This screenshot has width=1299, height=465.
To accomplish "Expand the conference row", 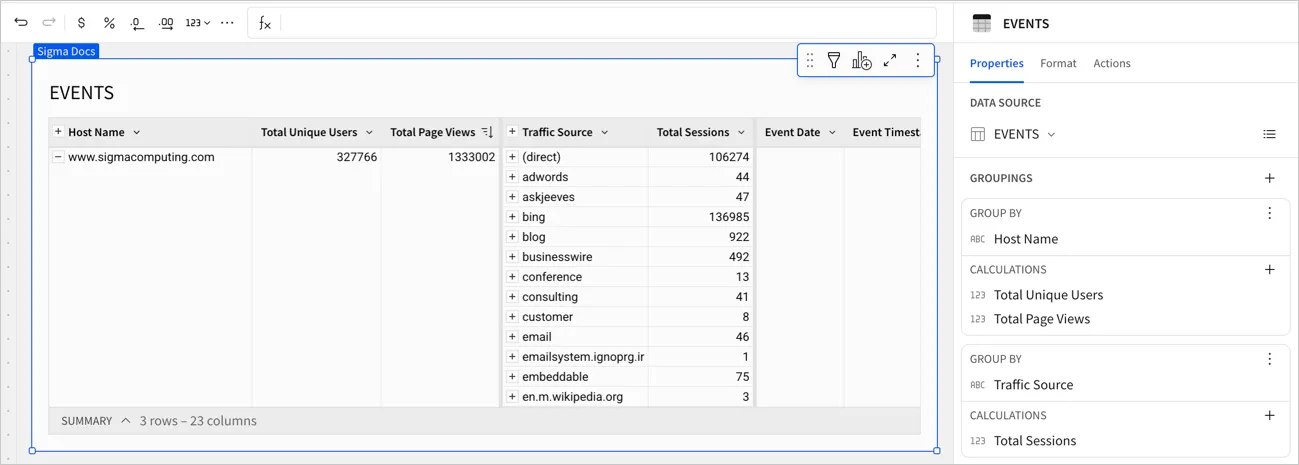I will click(512, 277).
